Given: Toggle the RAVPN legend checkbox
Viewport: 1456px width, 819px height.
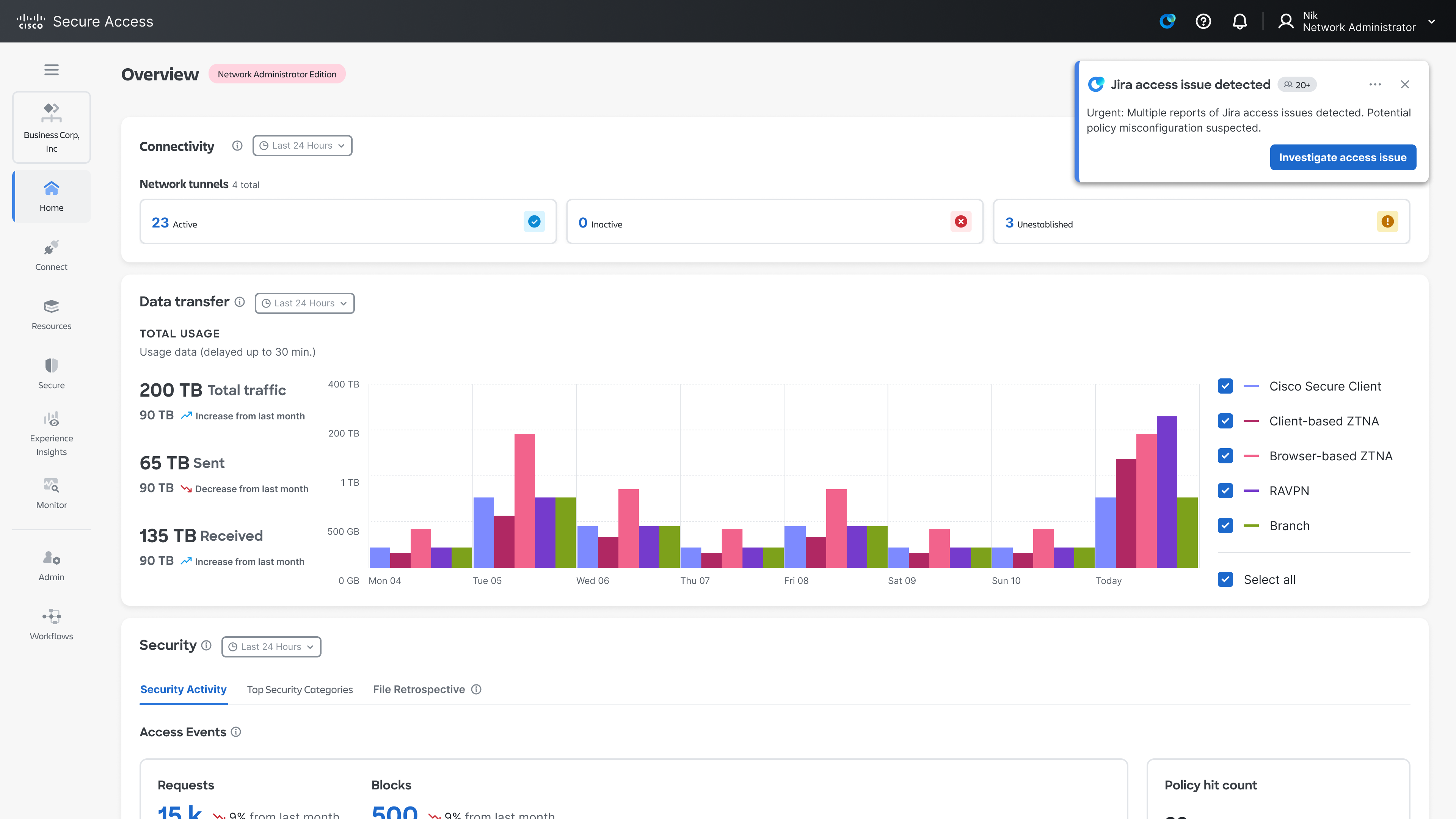Looking at the screenshot, I should (1225, 491).
